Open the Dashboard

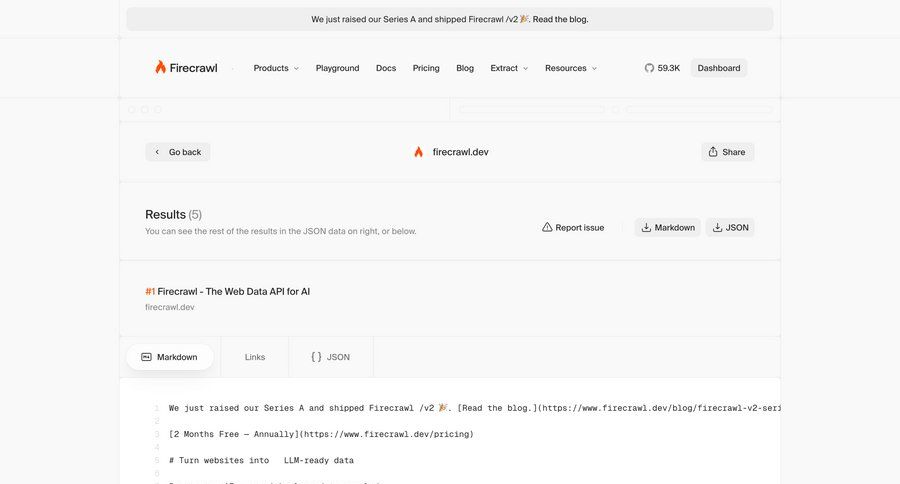(718, 68)
